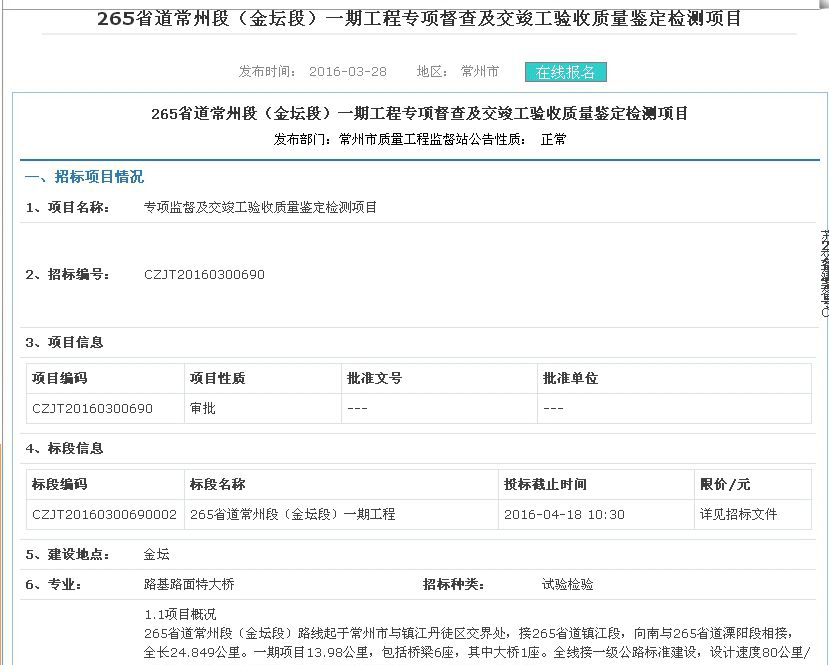
Task: Click the tender type 试验检验
Action: coord(567,584)
